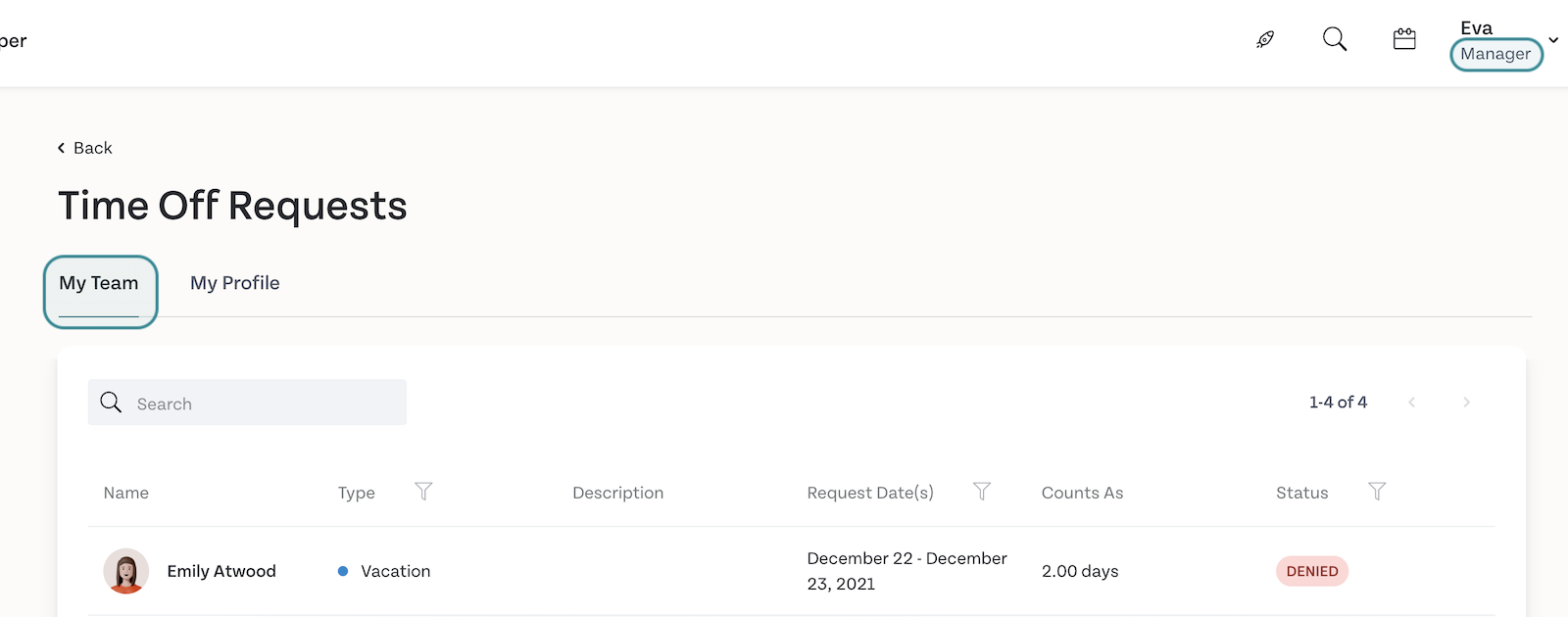Click the rocket icon in the header
The height and width of the screenshot is (617, 1568).
pos(1265,39)
